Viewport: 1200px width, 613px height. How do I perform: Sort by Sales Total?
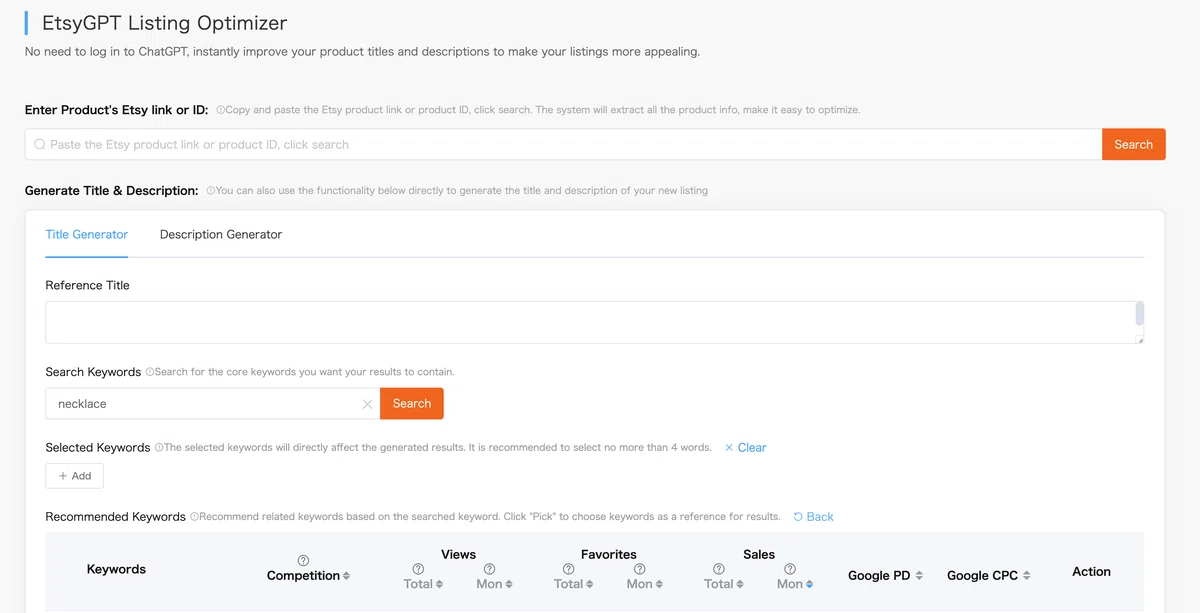[739, 584]
